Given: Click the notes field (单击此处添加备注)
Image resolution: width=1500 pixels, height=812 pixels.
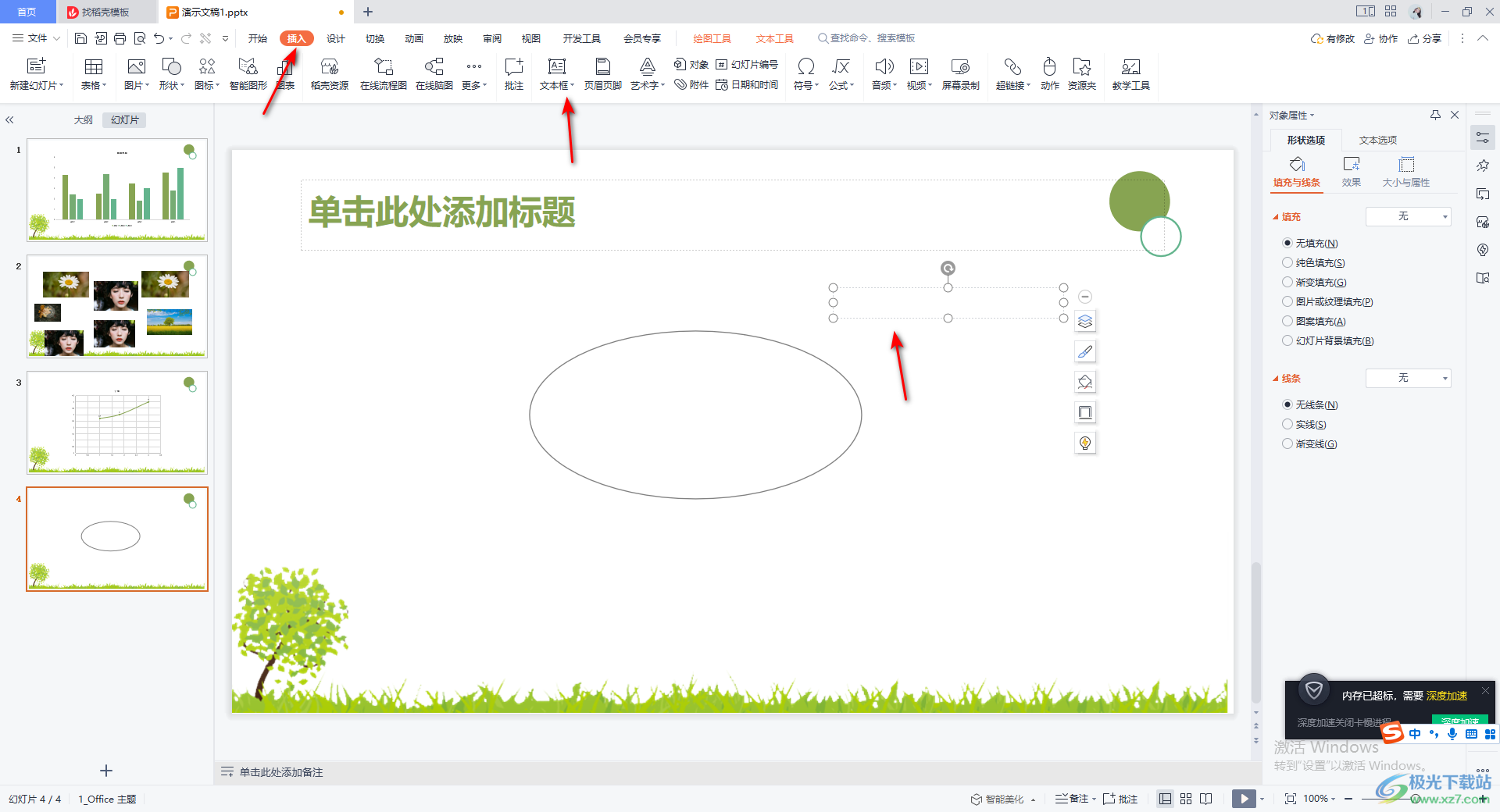Looking at the screenshot, I should 281,772.
